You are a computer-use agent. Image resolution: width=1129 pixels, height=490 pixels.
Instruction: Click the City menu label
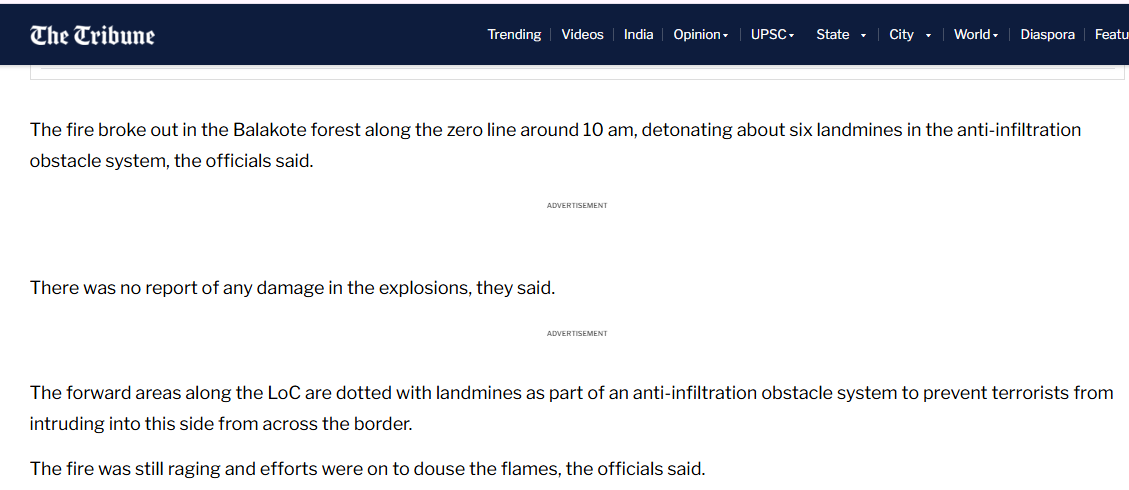click(x=901, y=35)
